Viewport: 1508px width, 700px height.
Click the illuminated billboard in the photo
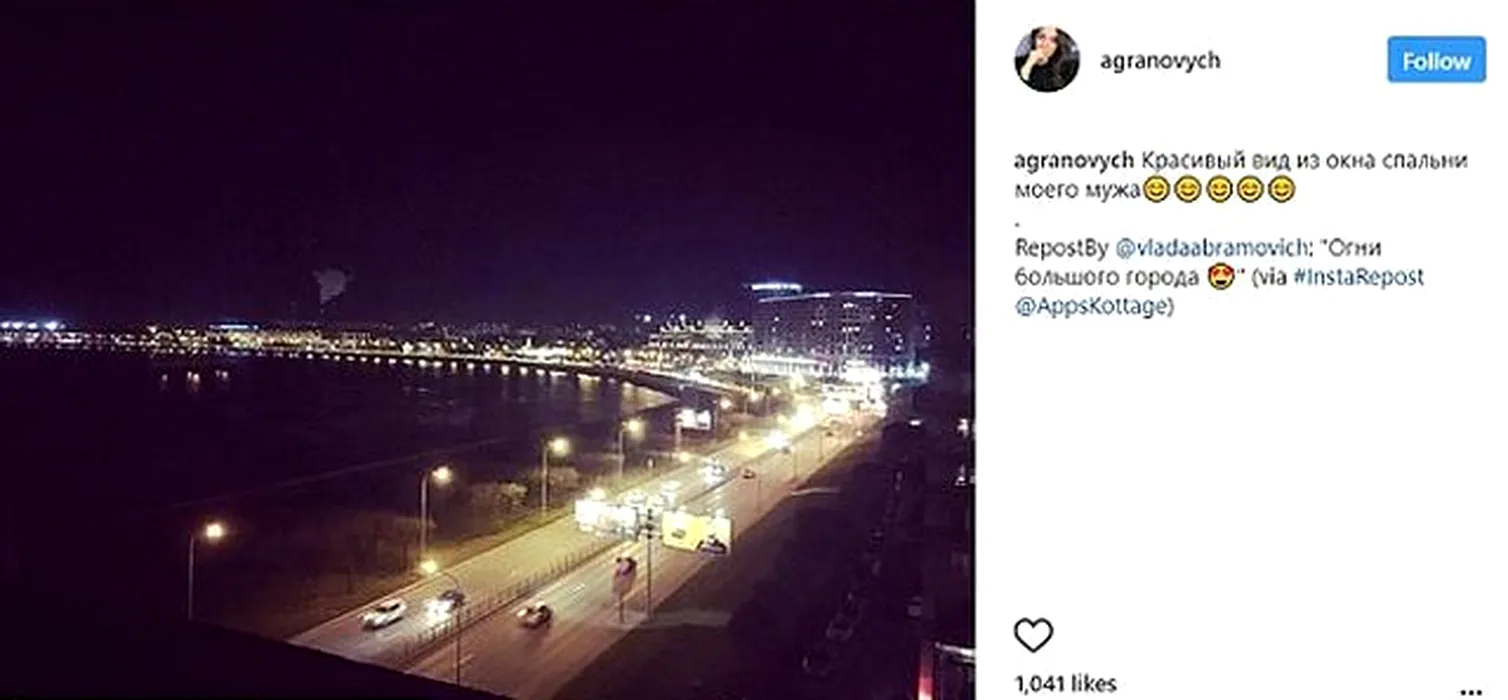(x=696, y=531)
